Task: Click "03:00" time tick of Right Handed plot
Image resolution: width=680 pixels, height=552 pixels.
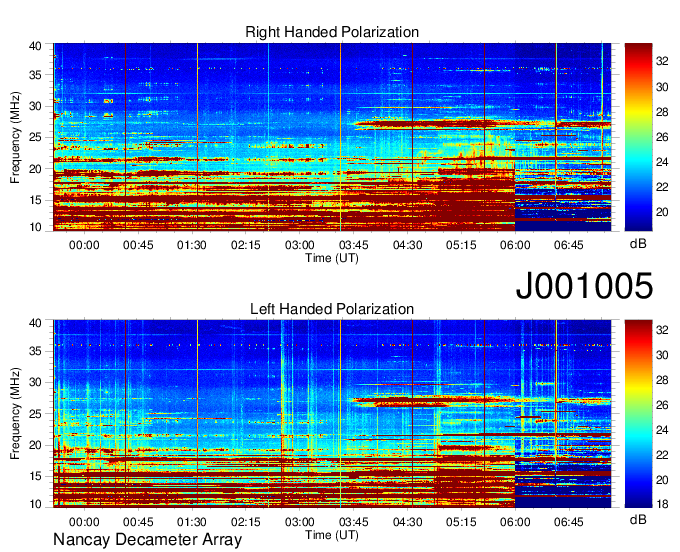Action: (300, 245)
